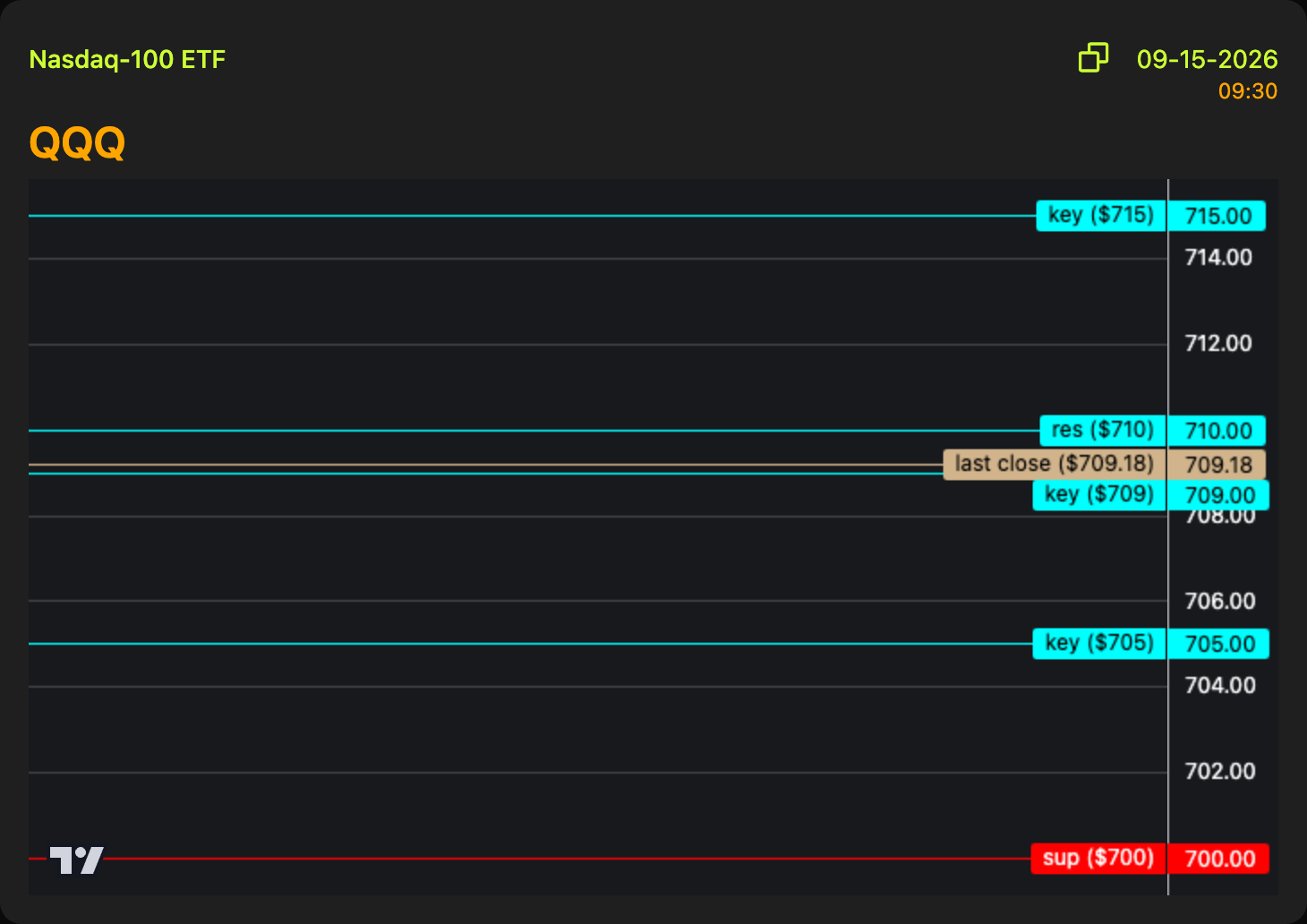Click the 715.00 price axis tag
1307x924 pixels.
(1217, 216)
